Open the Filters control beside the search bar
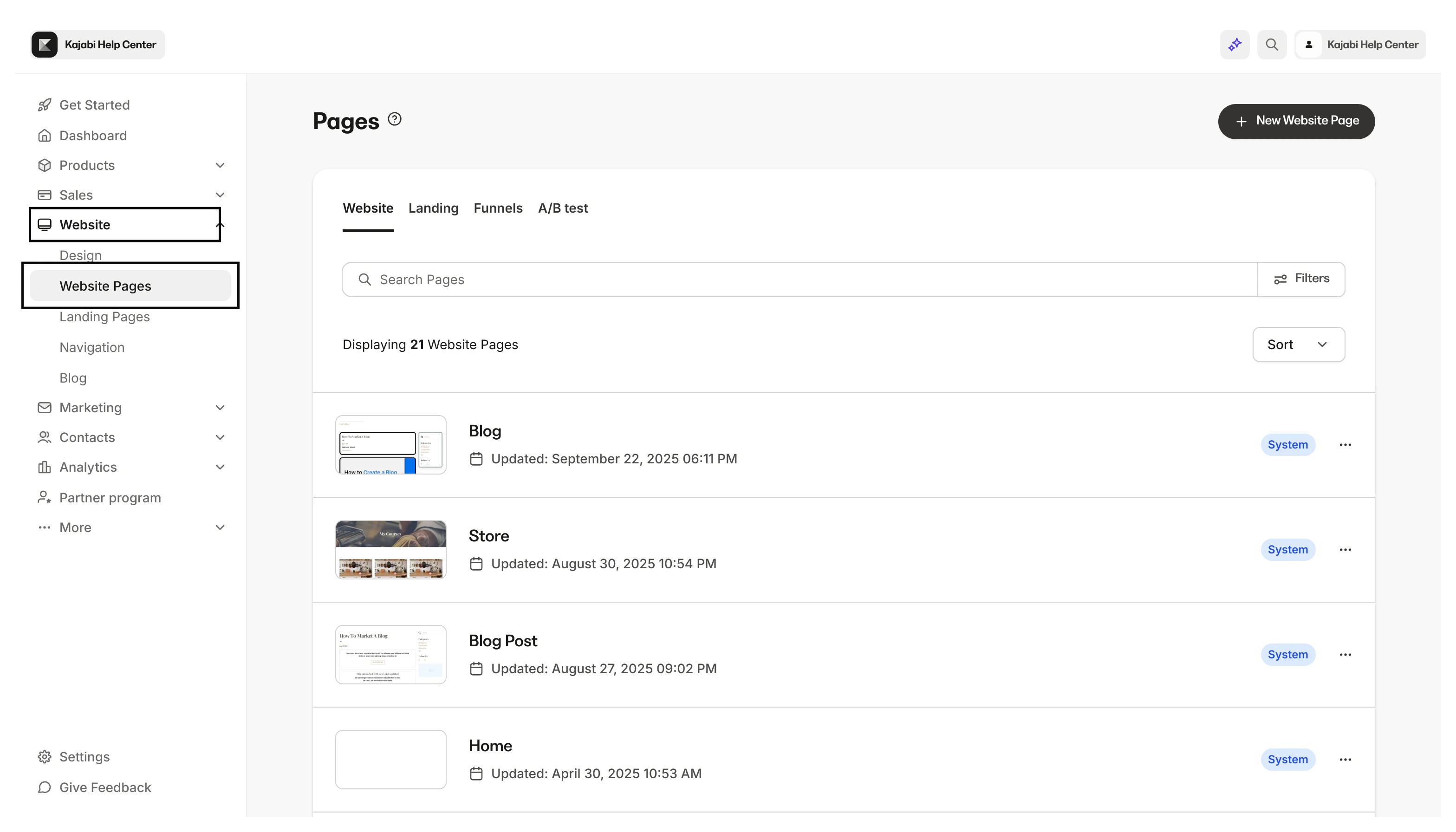 click(x=1302, y=278)
